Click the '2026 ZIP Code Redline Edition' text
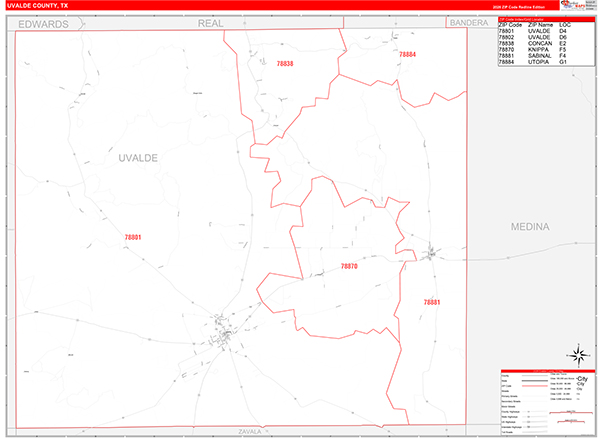Image resolution: width=600 pixels, height=438 pixels. coord(518,7)
